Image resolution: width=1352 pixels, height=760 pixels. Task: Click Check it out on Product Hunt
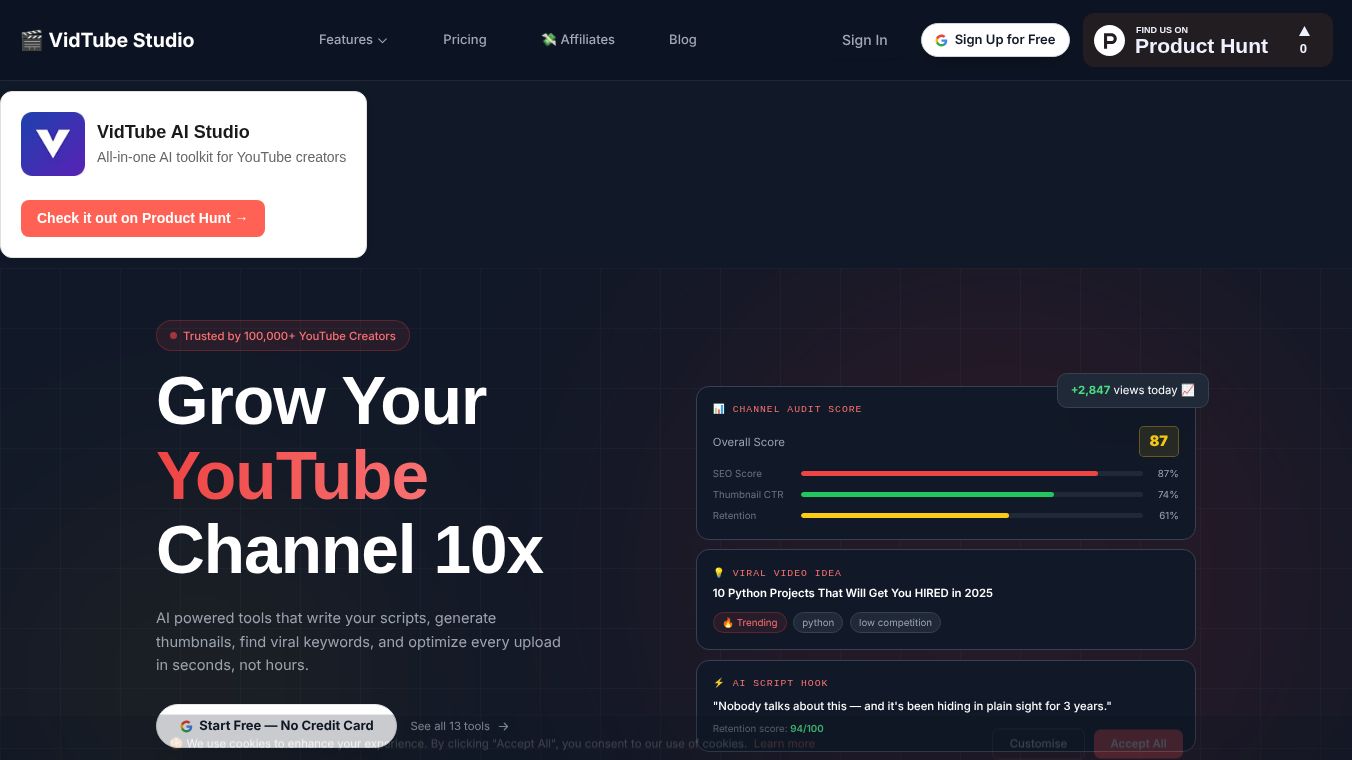142,218
